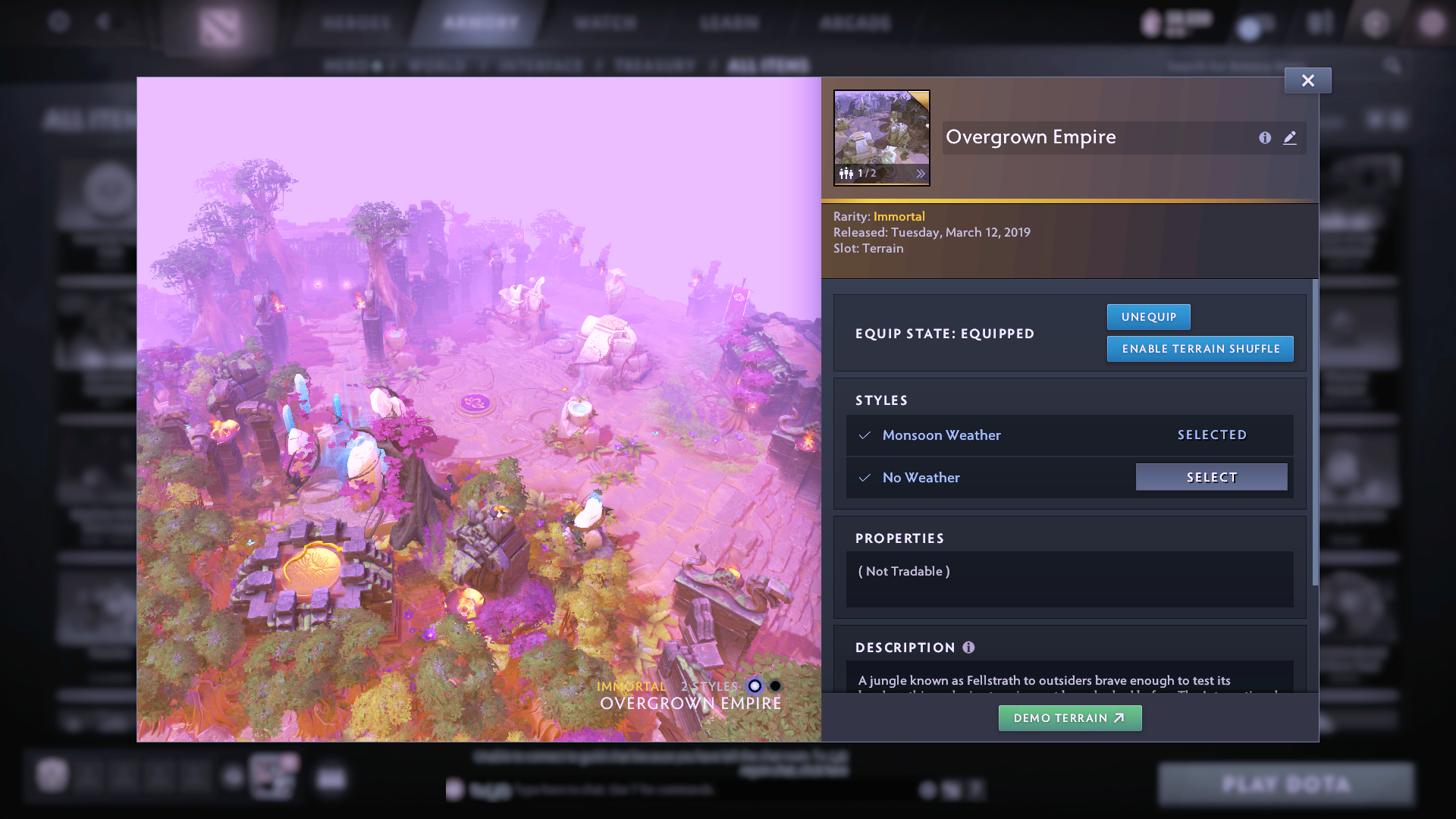The height and width of the screenshot is (819, 1456).
Task: Click the terrain preview image
Action: (x=479, y=409)
